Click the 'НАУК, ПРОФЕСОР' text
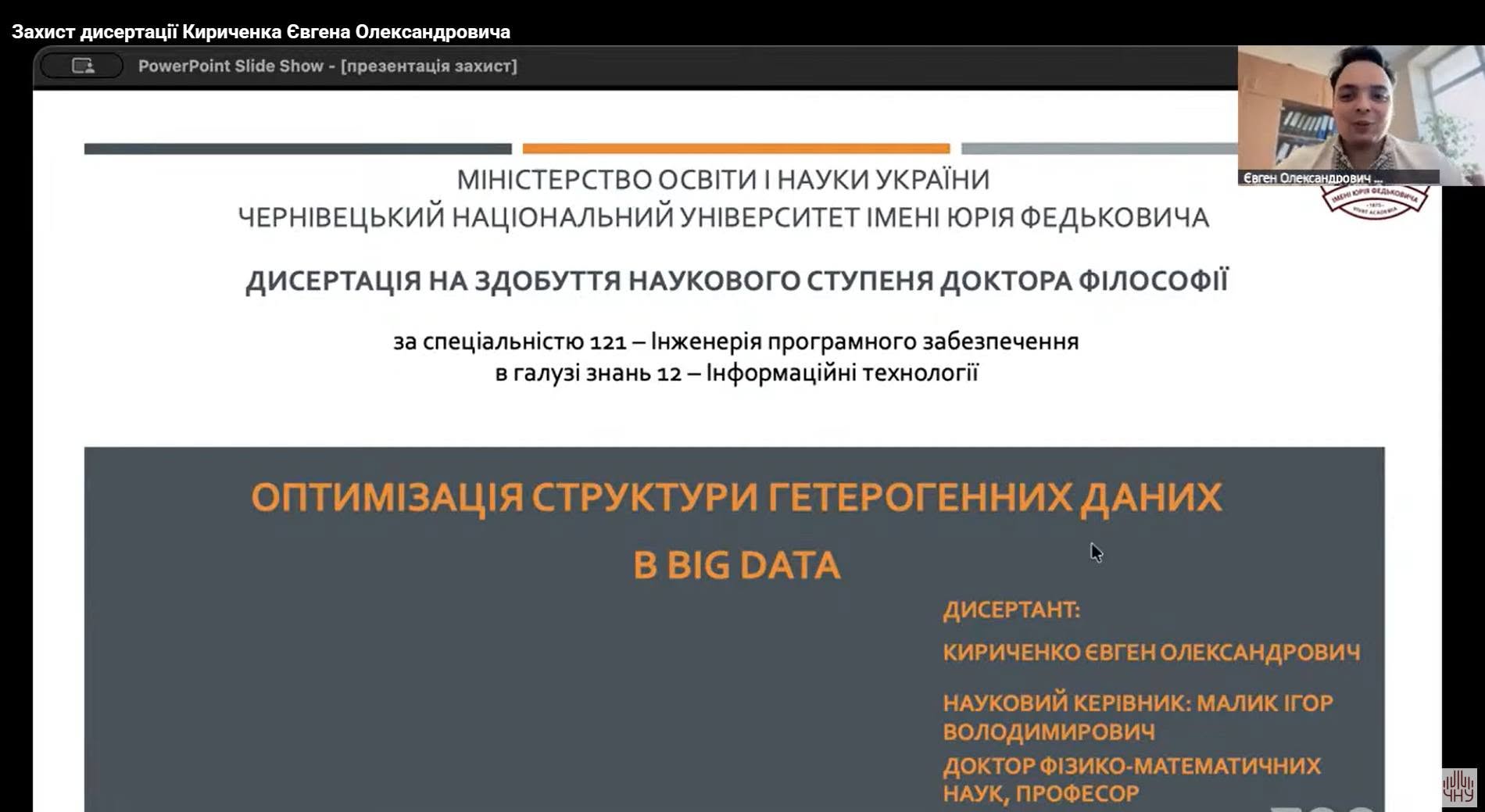Screen dimensions: 1485x812 pos(1041,794)
